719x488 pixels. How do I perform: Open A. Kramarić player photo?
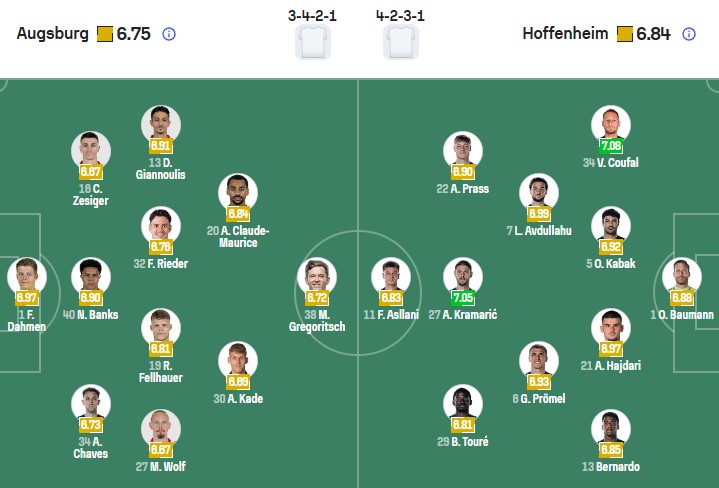coord(461,274)
